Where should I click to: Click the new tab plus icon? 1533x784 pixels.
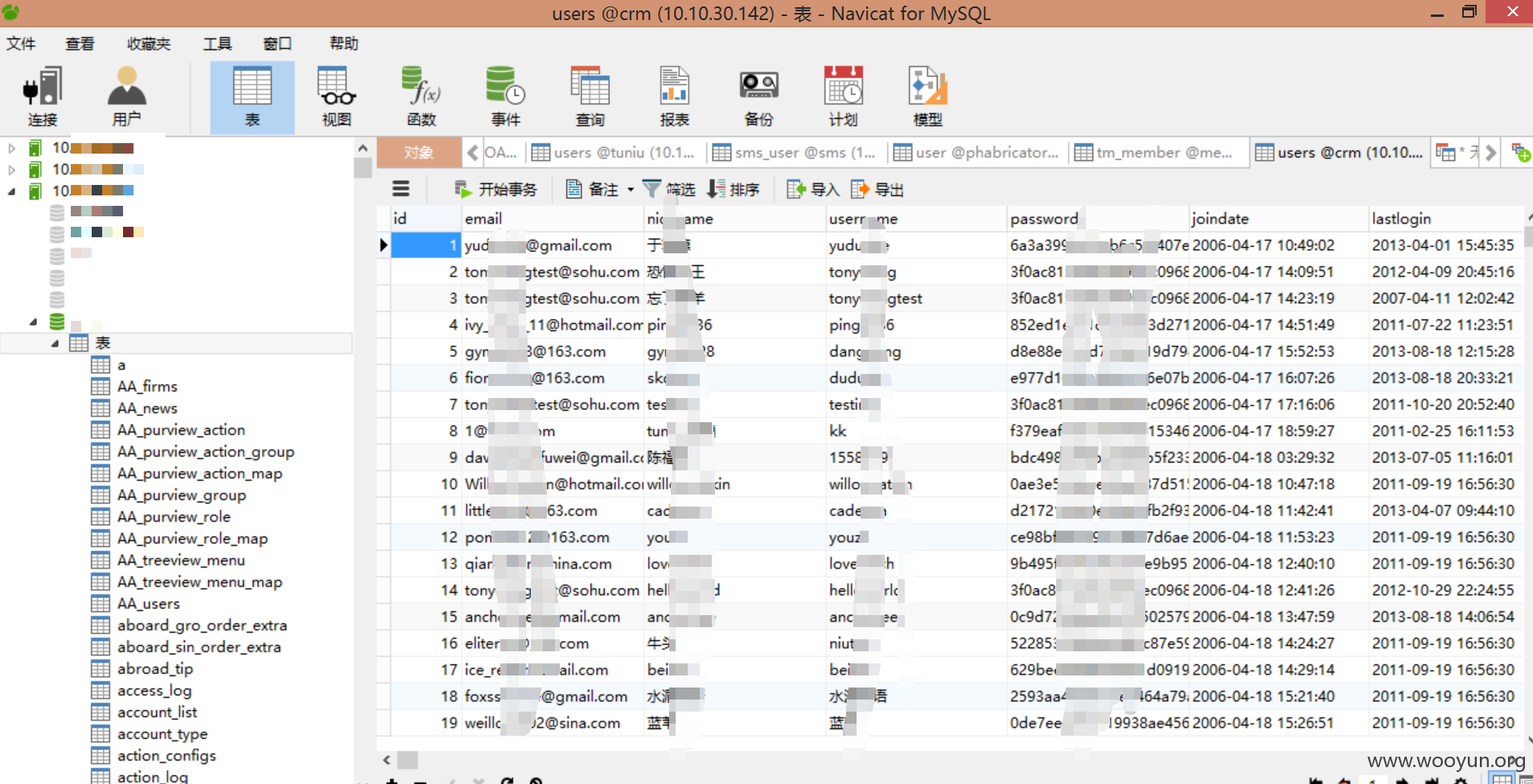click(x=1520, y=152)
